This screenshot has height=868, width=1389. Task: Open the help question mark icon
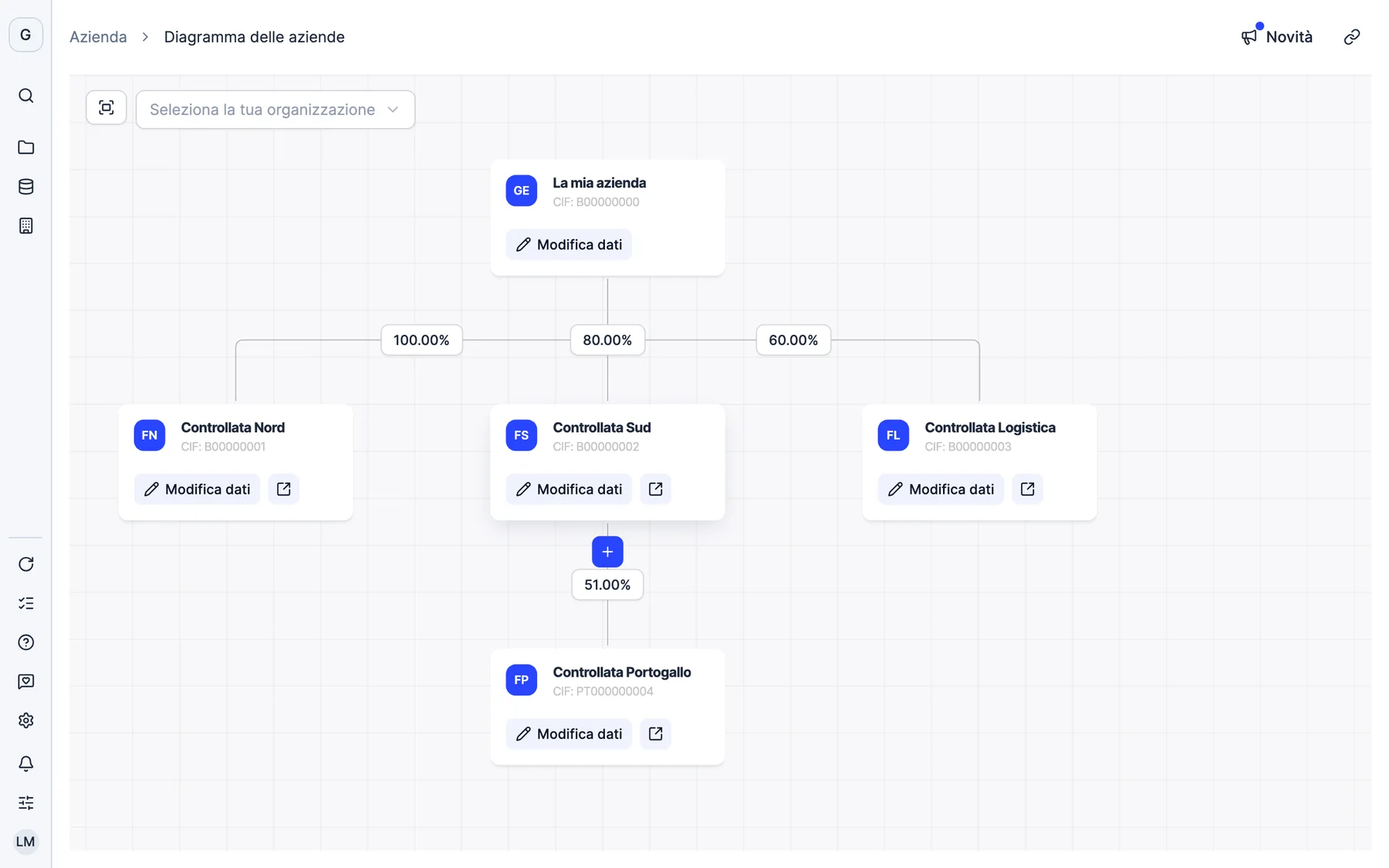25,643
